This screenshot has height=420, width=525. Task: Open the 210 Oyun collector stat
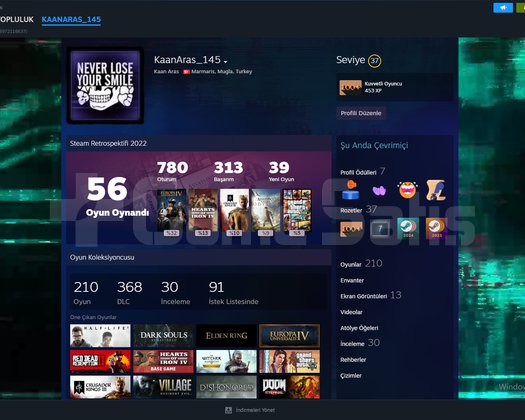86,292
